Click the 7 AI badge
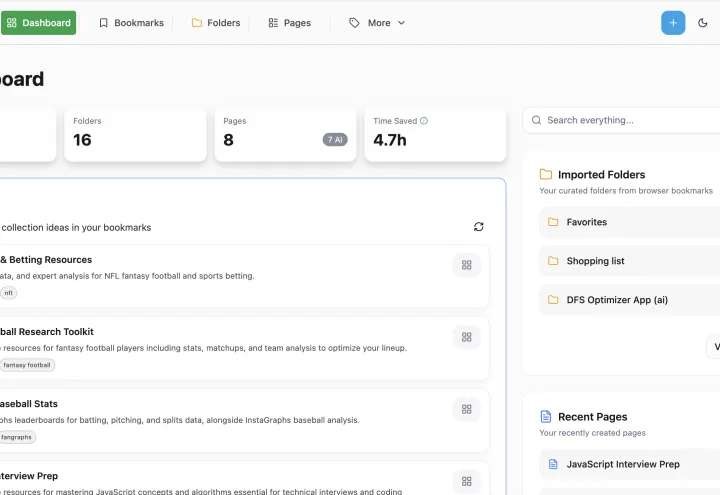Screen dimensions: 720x495 (x=335, y=140)
